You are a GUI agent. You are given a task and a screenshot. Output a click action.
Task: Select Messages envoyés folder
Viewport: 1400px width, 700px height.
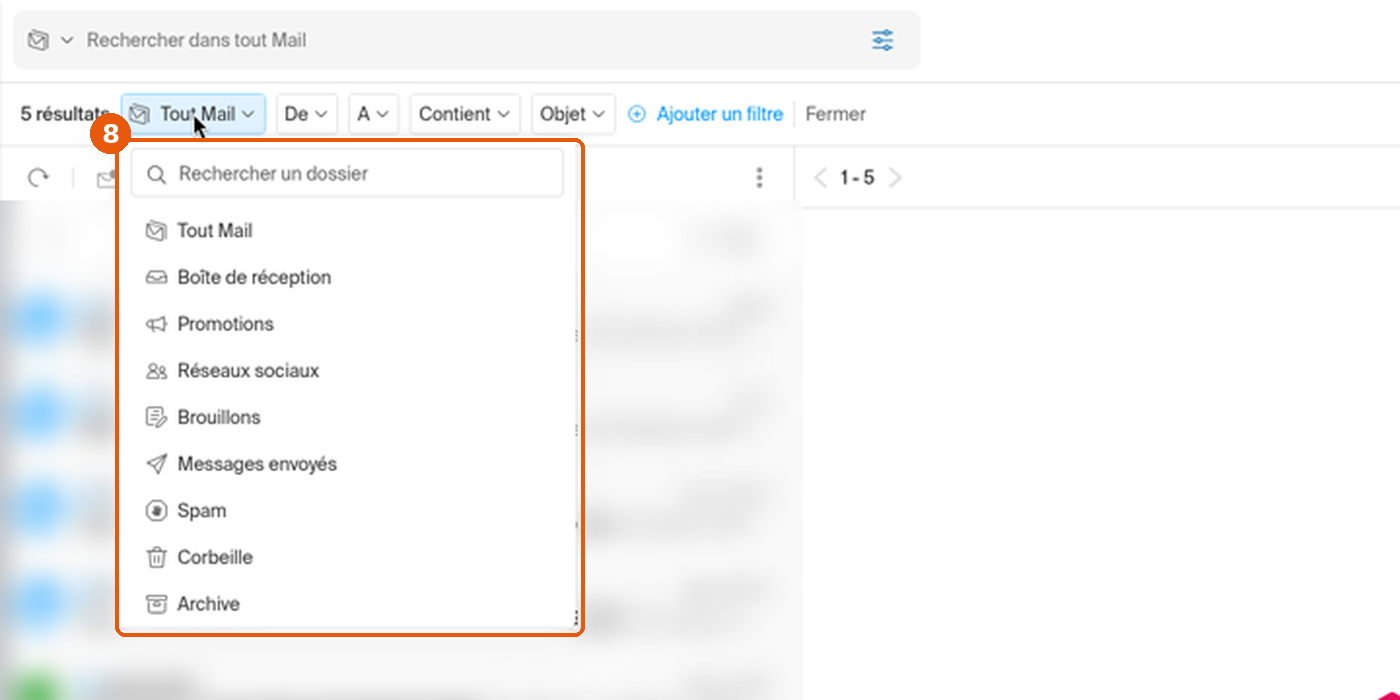(x=347, y=464)
